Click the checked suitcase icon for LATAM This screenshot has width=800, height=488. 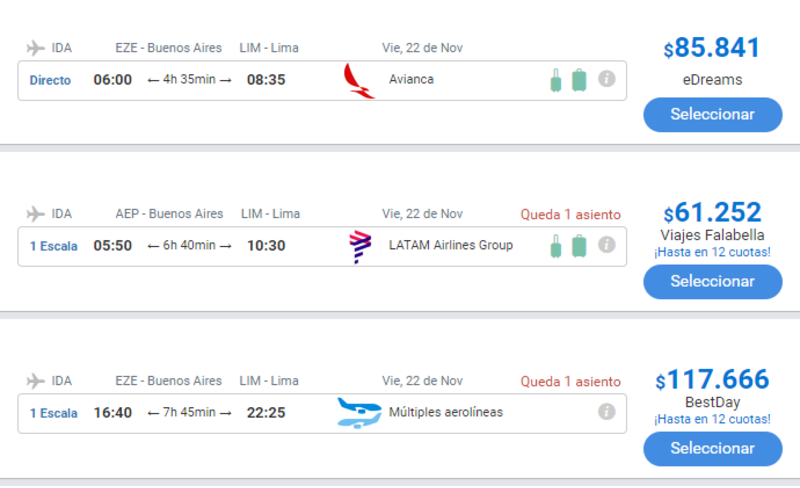tap(579, 246)
